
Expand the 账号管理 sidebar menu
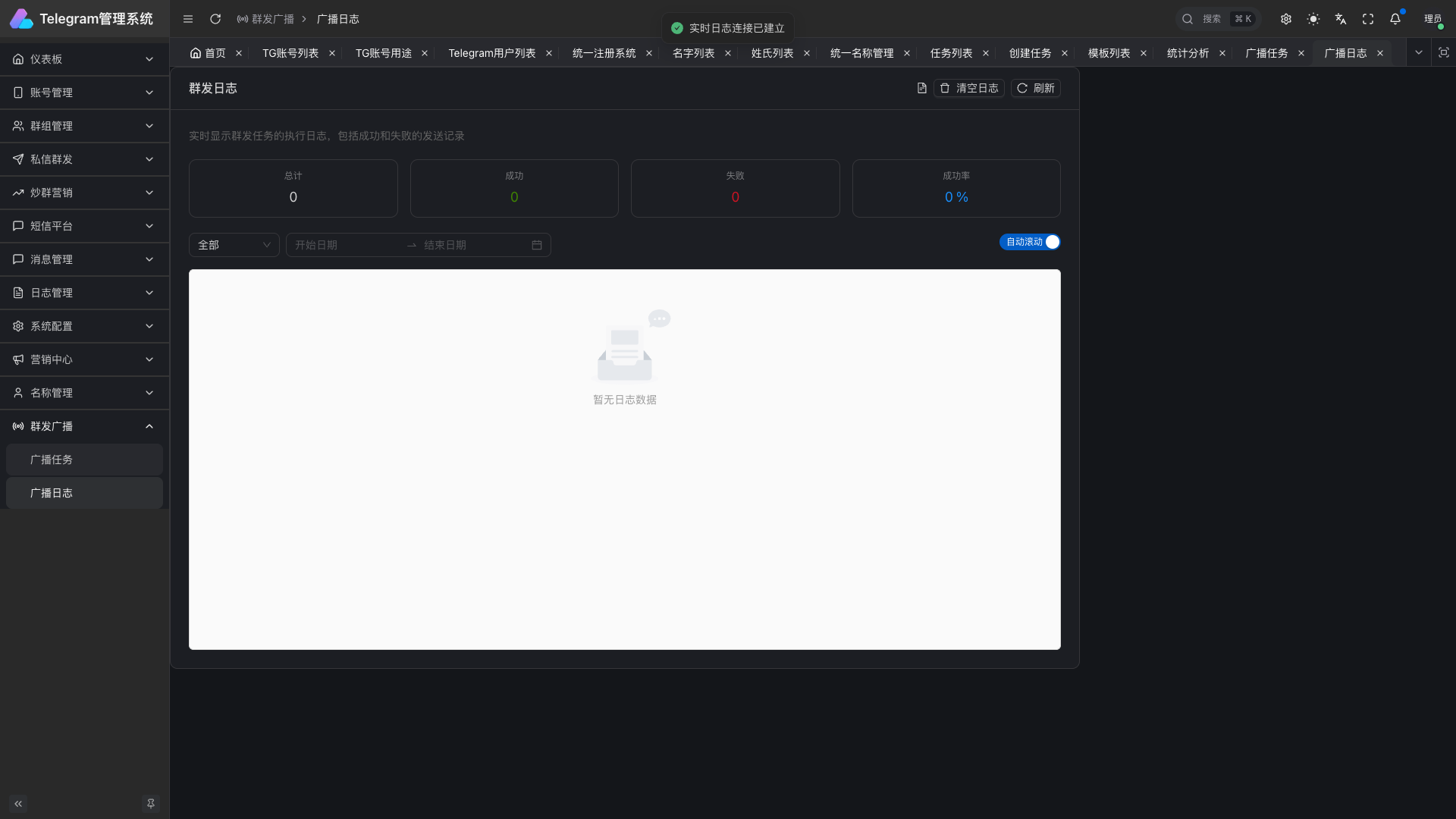[x=84, y=93]
